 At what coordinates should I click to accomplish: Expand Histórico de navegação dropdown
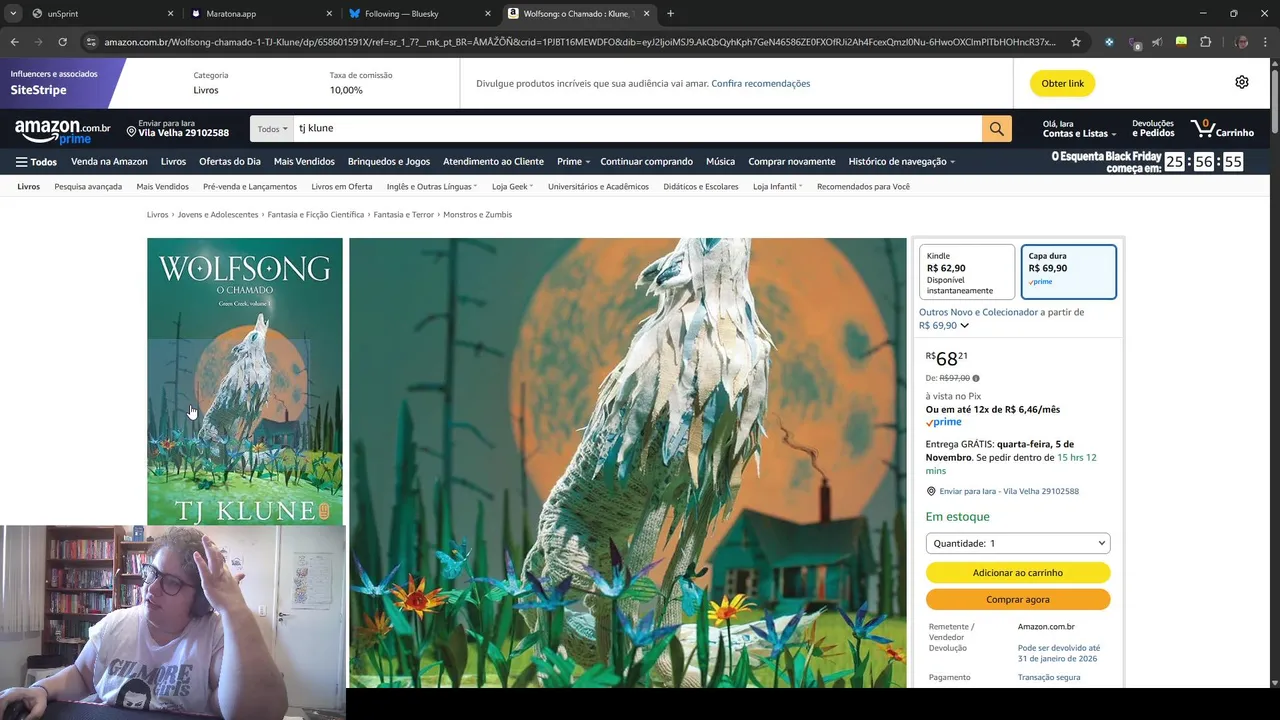click(901, 161)
